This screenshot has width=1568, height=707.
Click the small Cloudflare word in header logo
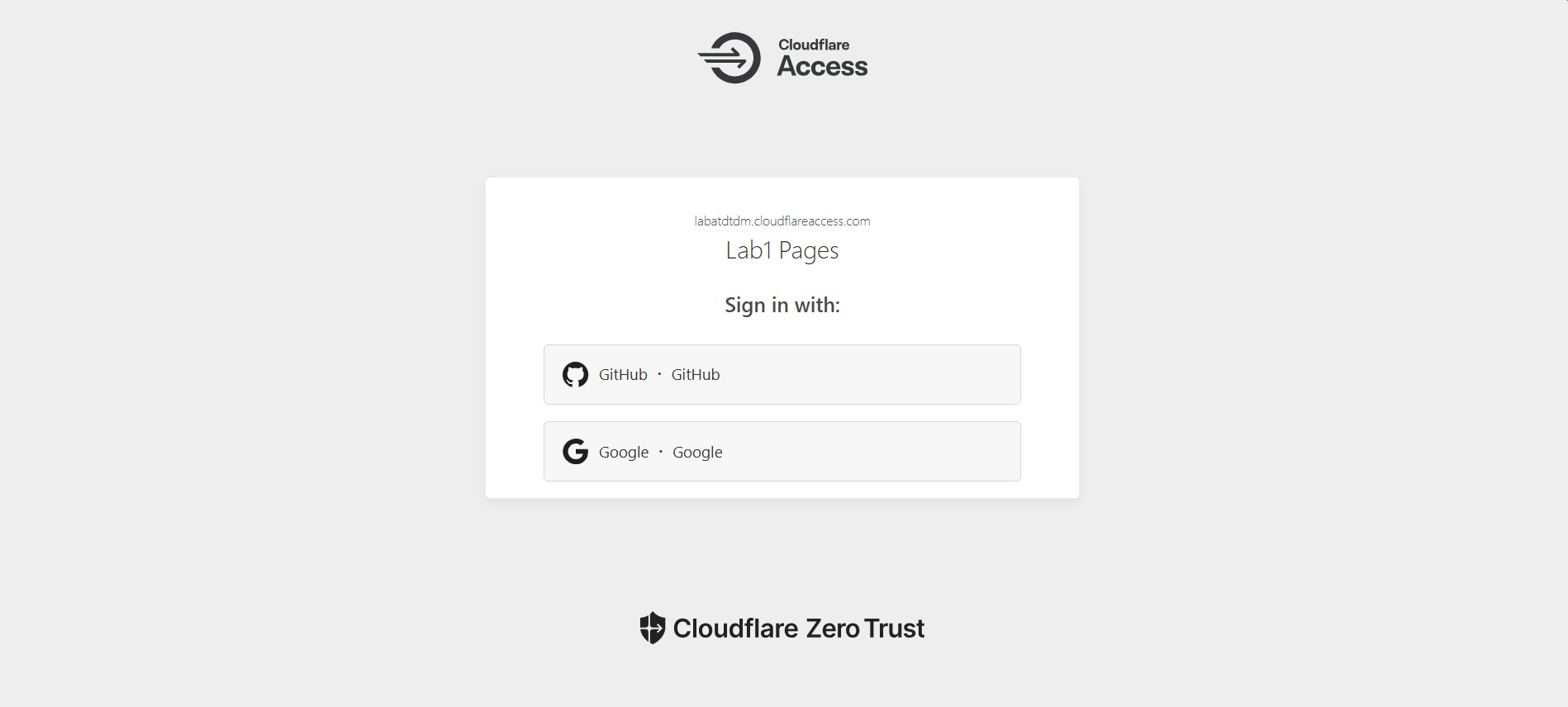814,45
